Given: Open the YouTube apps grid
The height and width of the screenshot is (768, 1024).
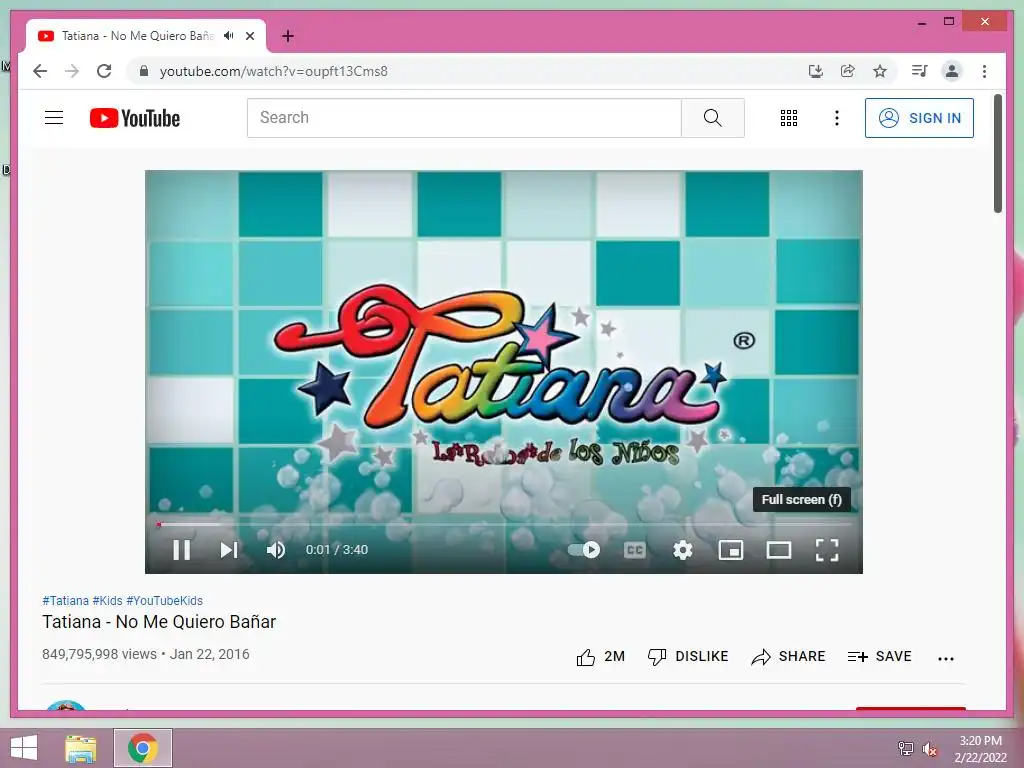Looking at the screenshot, I should pos(789,118).
